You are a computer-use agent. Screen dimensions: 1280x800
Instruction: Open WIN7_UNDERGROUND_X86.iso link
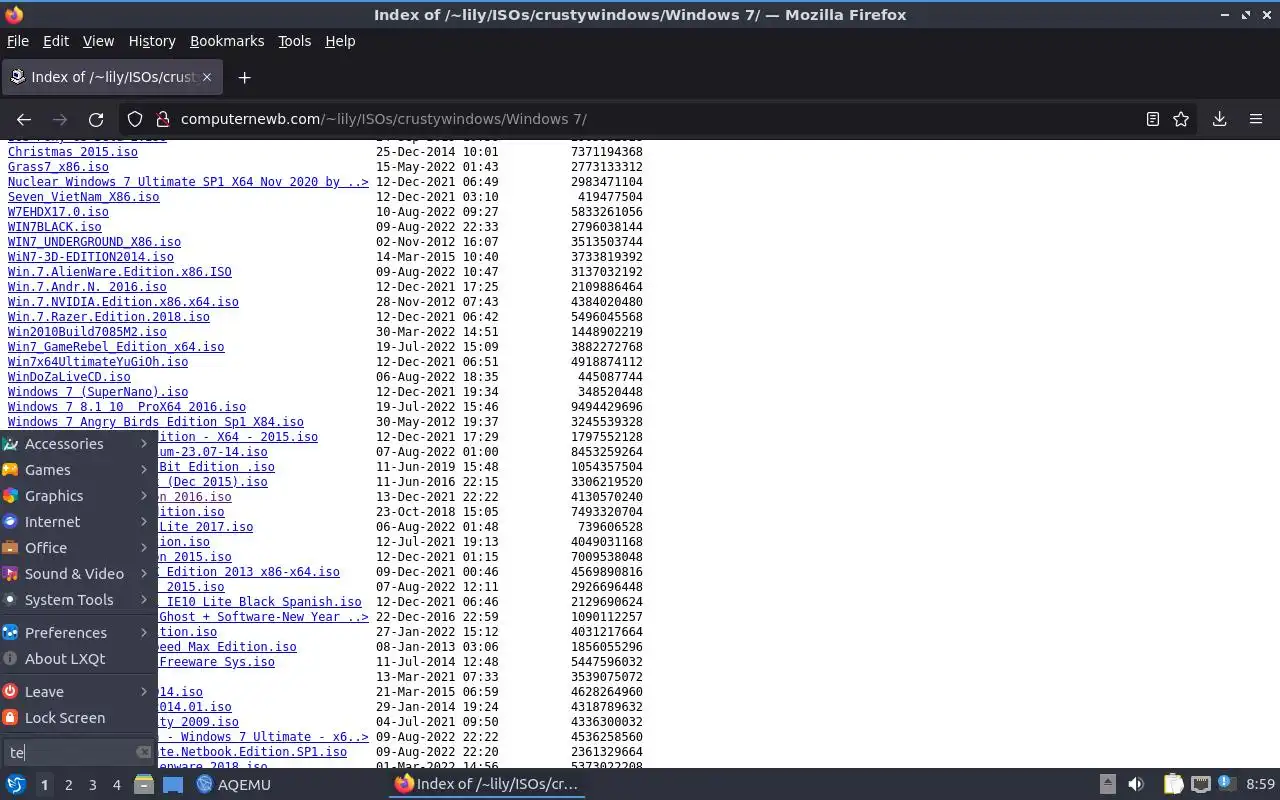(x=95, y=242)
